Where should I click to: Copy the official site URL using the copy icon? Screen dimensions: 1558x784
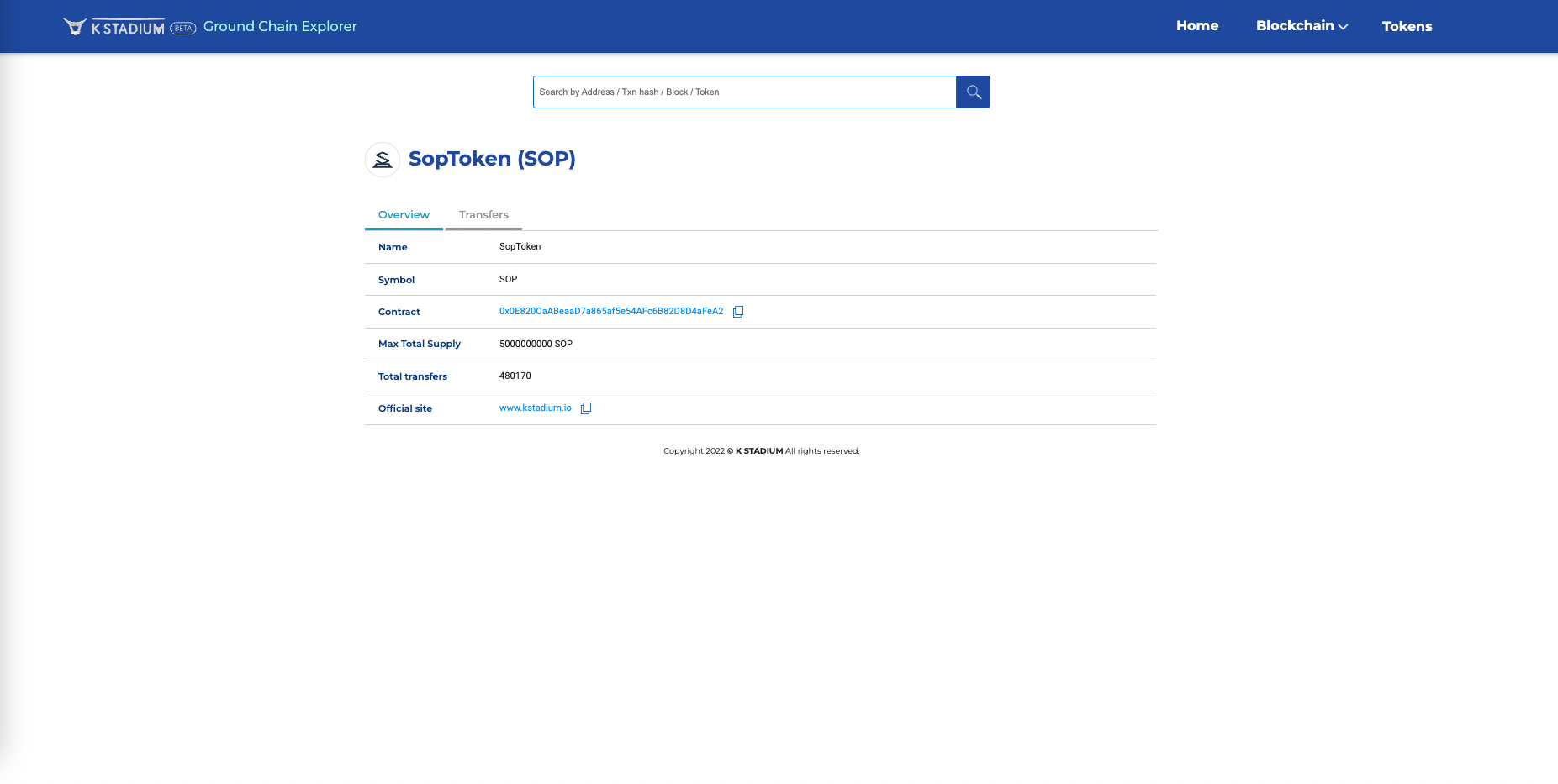pyautogui.click(x=586, y=408)
